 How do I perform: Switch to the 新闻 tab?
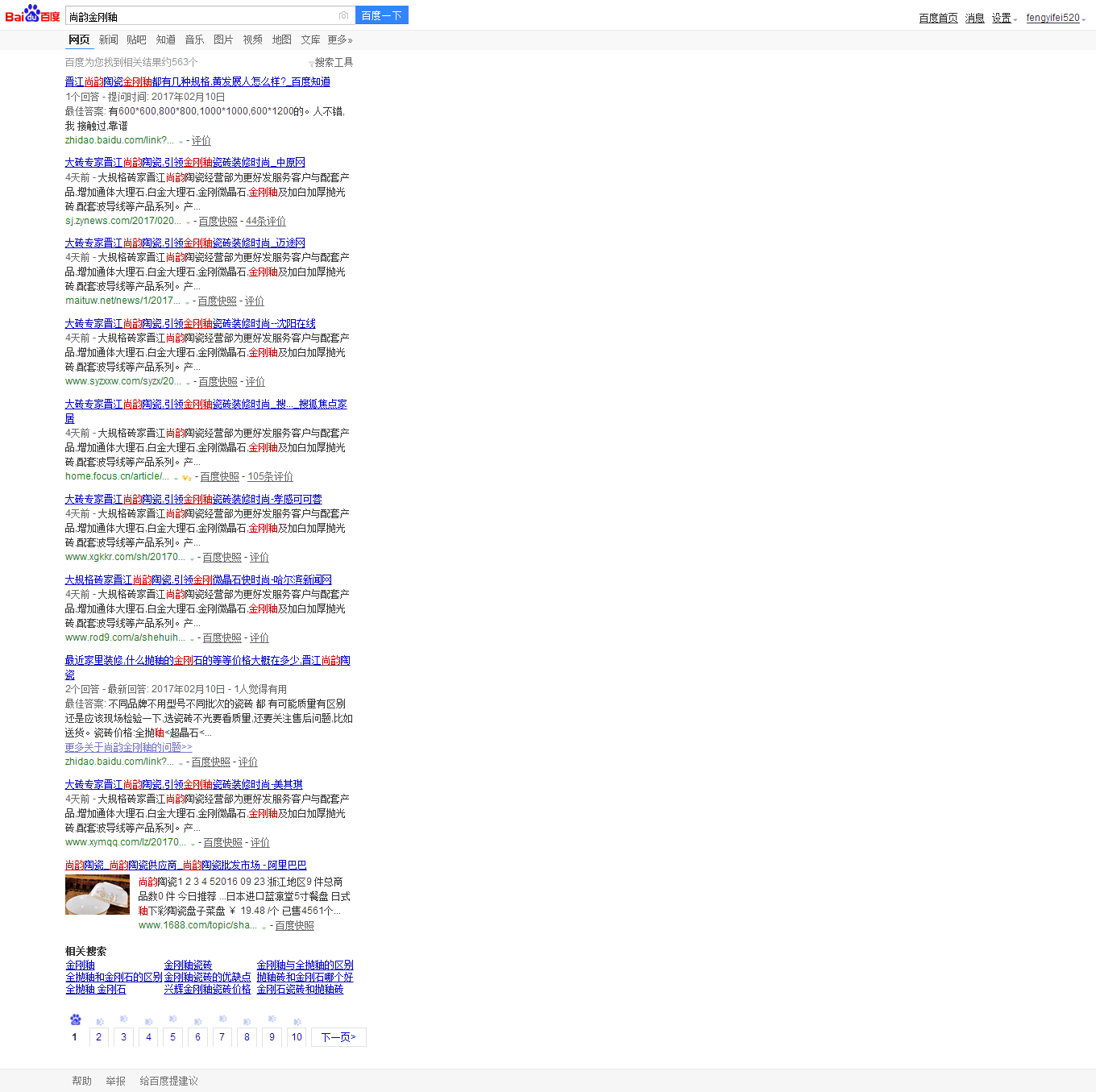click(109, 39)
